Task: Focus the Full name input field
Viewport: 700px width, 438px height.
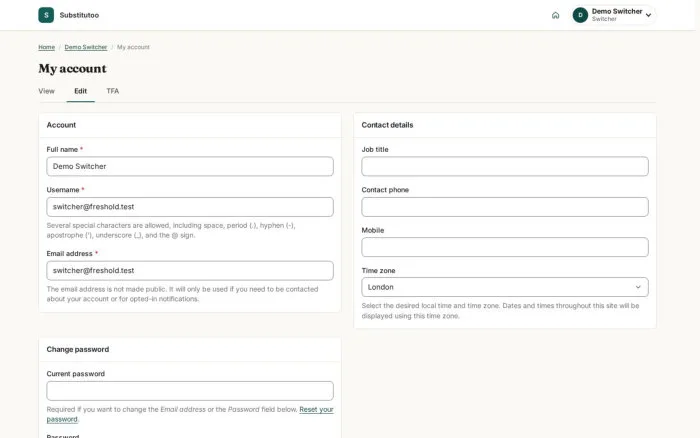Action: coord(190,166)
